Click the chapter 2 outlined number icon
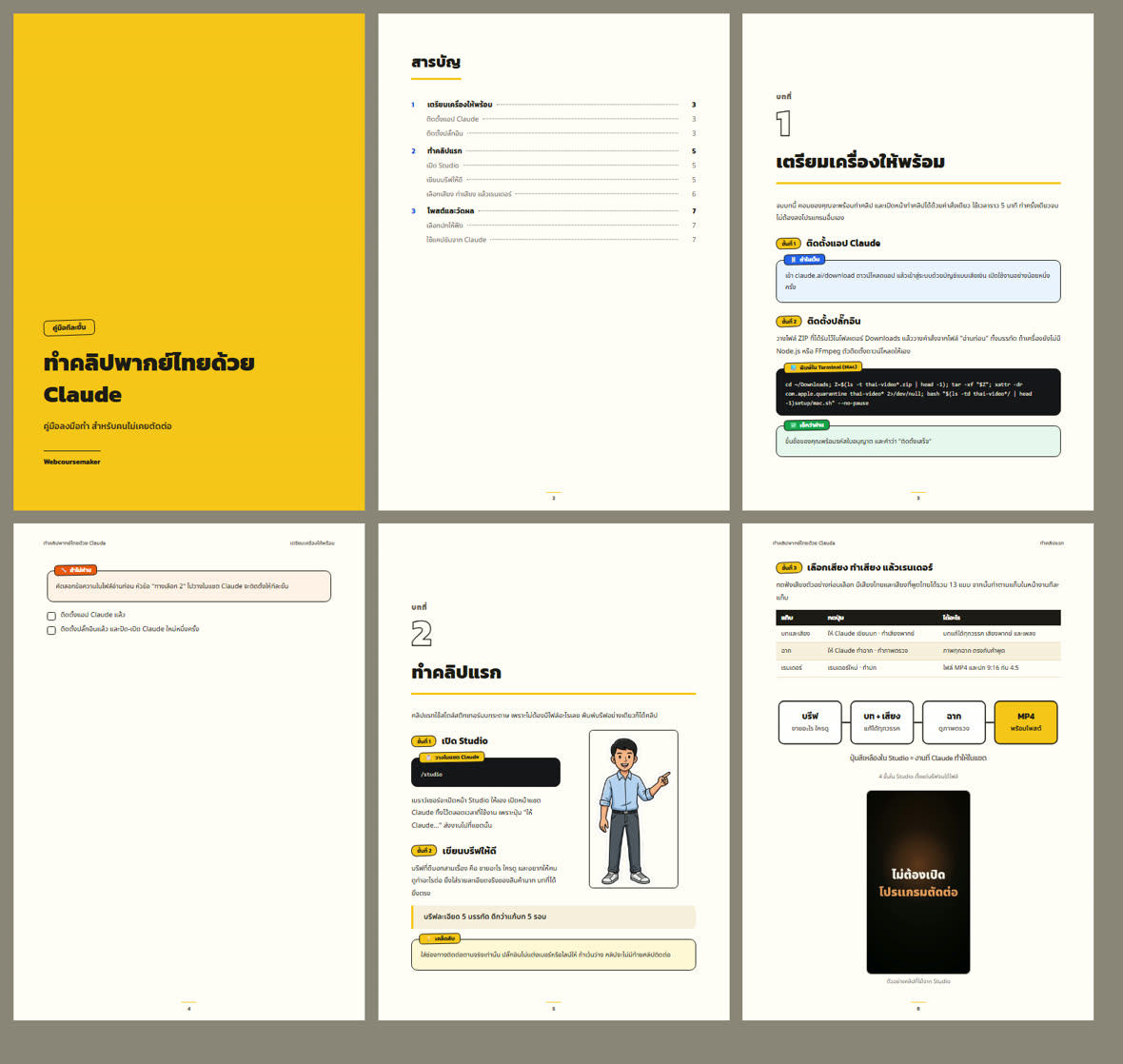 coord(421,634)
